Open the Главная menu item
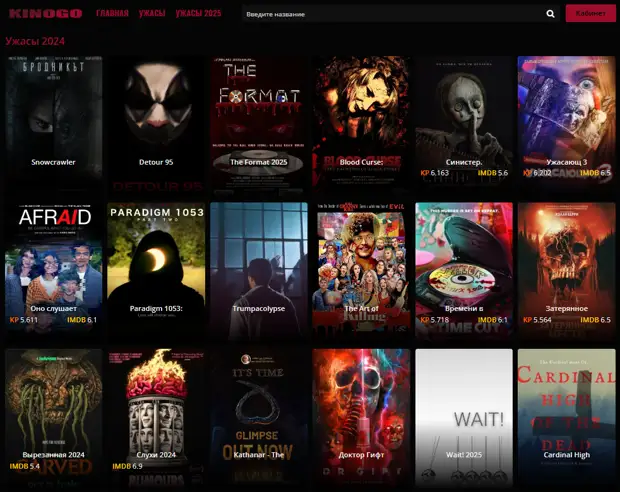The height and width of the screenshot is (492, 620). click(x=112, y=14)
